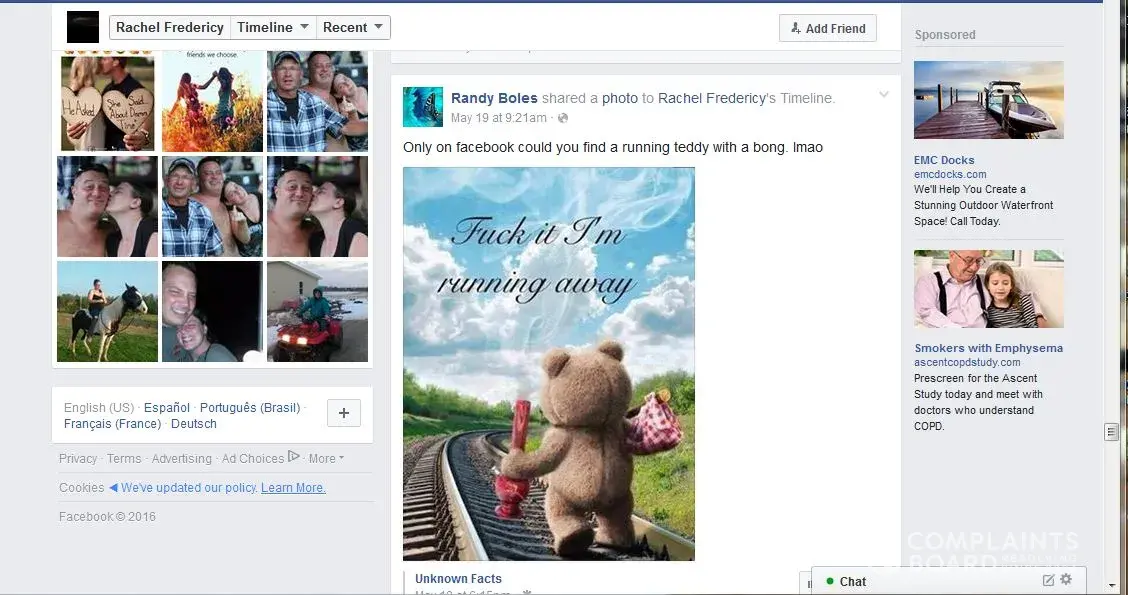Open post options chevron on Randy's post

(883, 95)
